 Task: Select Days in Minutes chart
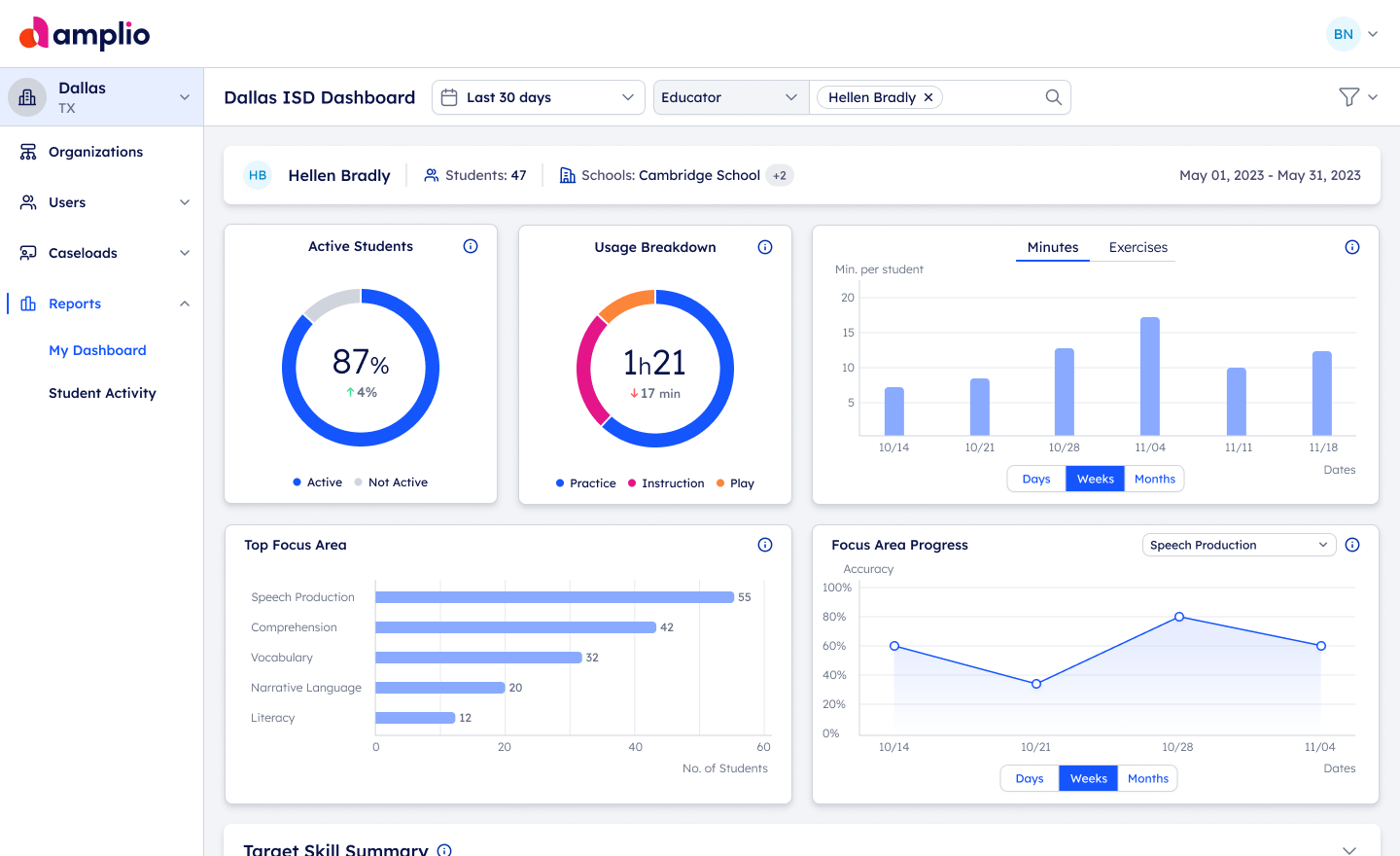pos(1036,479)
